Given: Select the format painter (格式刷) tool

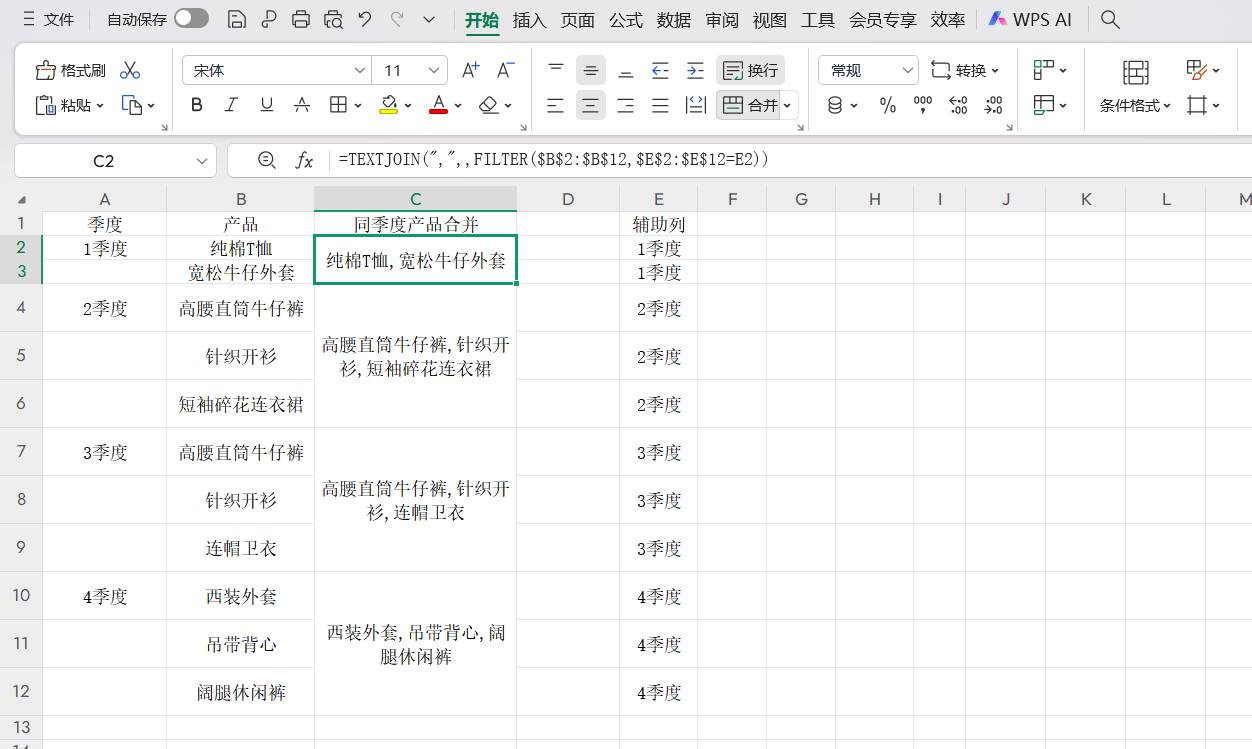Looking at the screenshot, I should [69, 70].
